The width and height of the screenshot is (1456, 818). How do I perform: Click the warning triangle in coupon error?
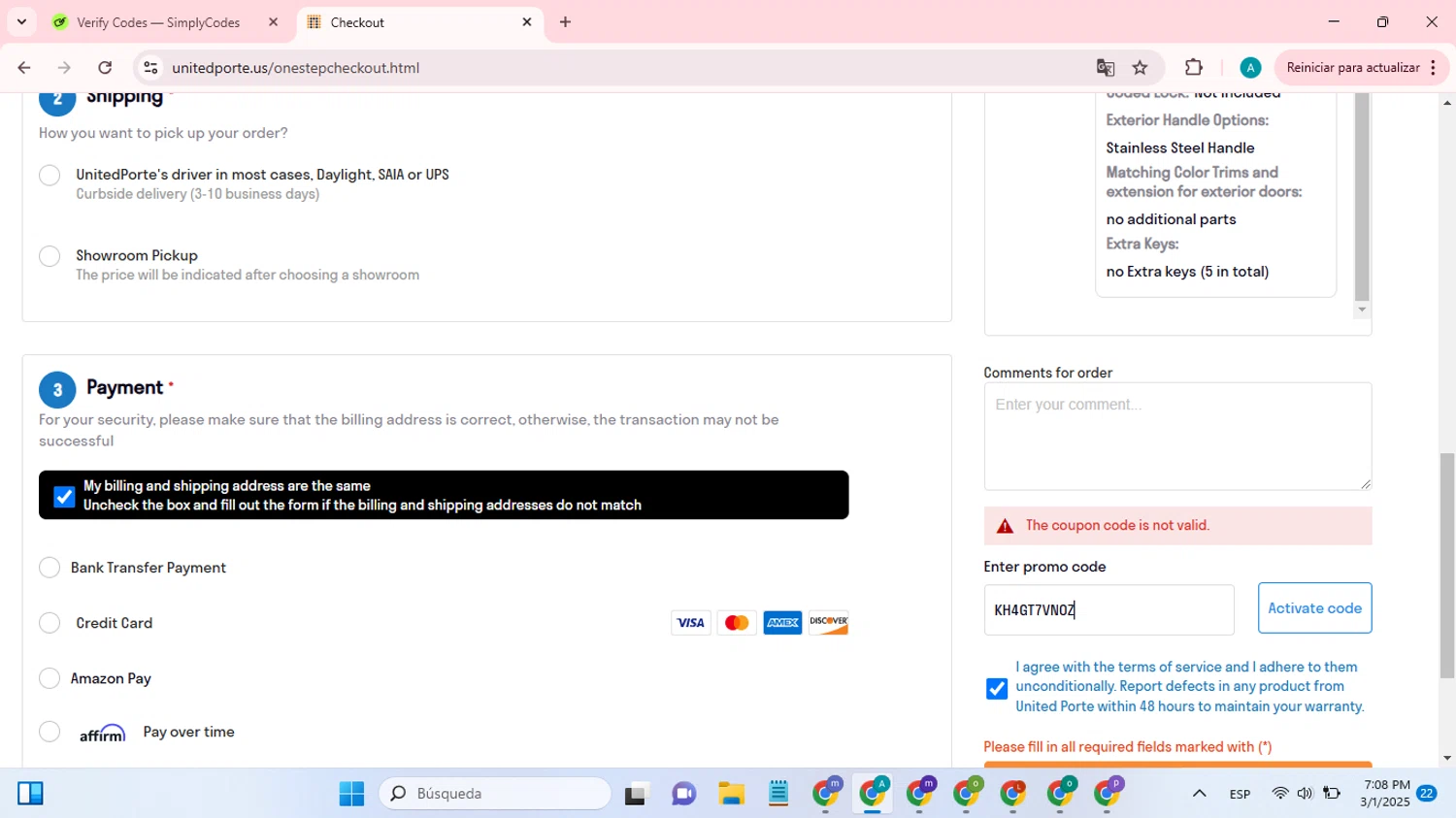click(x=1005, y=526)
